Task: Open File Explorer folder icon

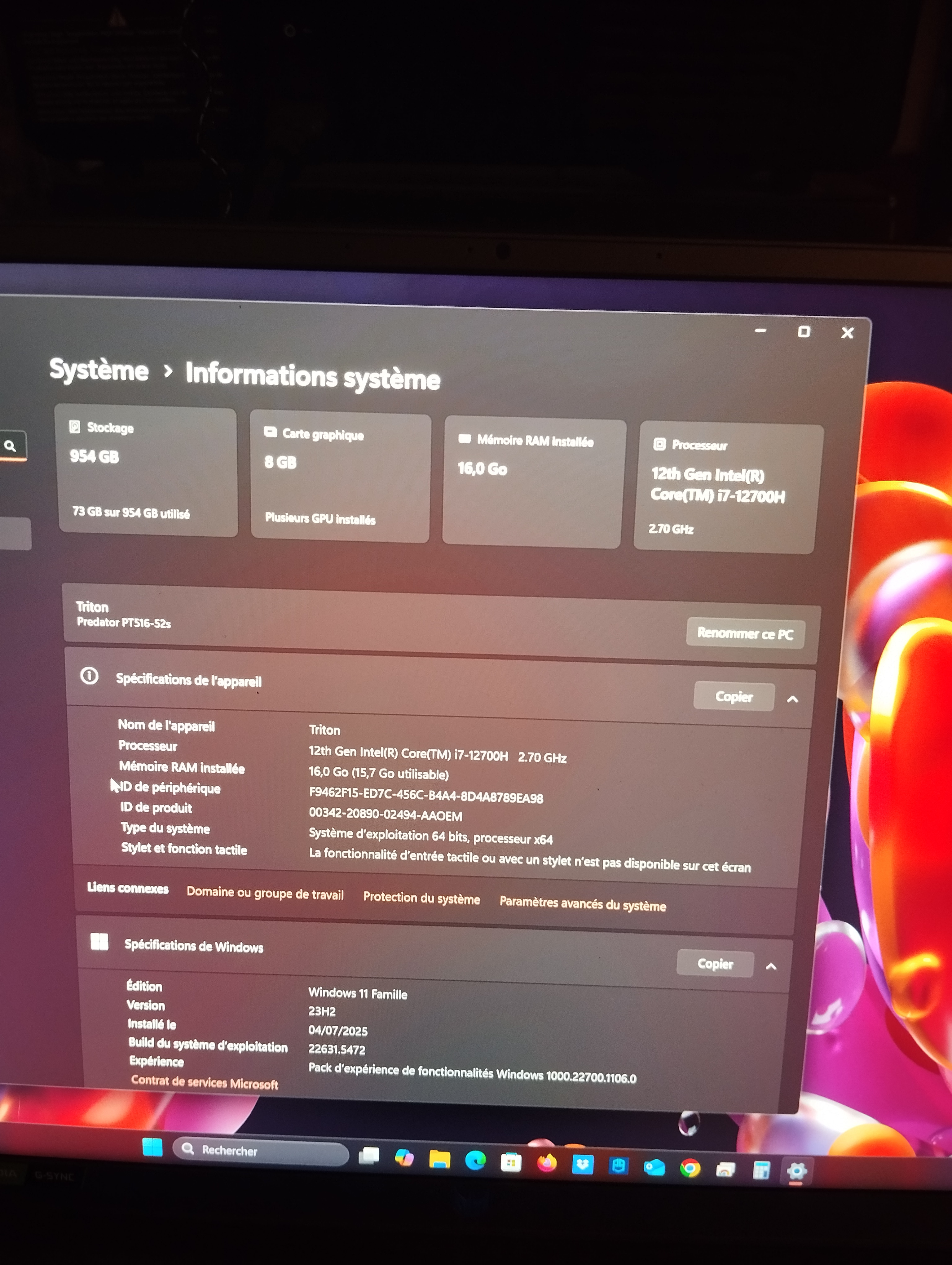Action: click(439, 1159)
